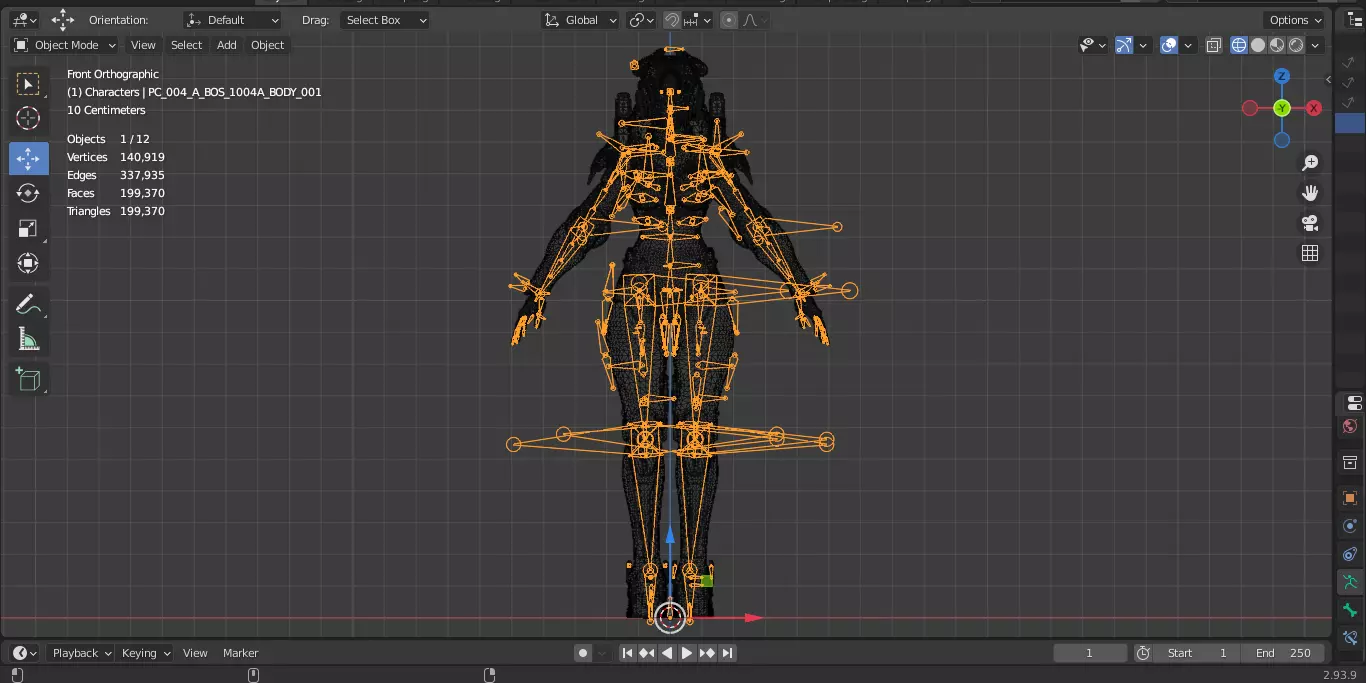
Task: Switch to solid shading
Action: point(1258,45)
